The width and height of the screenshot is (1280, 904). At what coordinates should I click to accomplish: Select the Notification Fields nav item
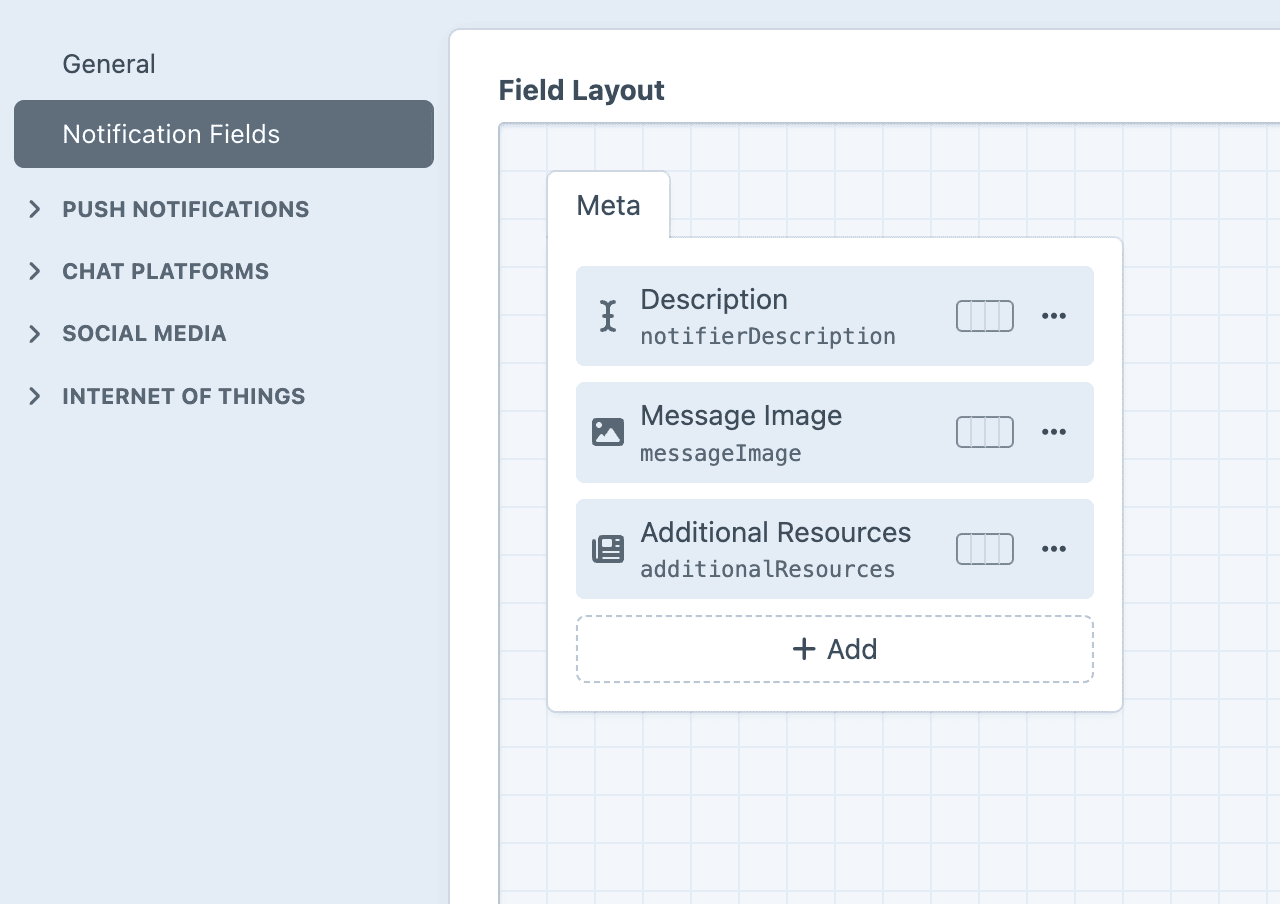[224, 134]
